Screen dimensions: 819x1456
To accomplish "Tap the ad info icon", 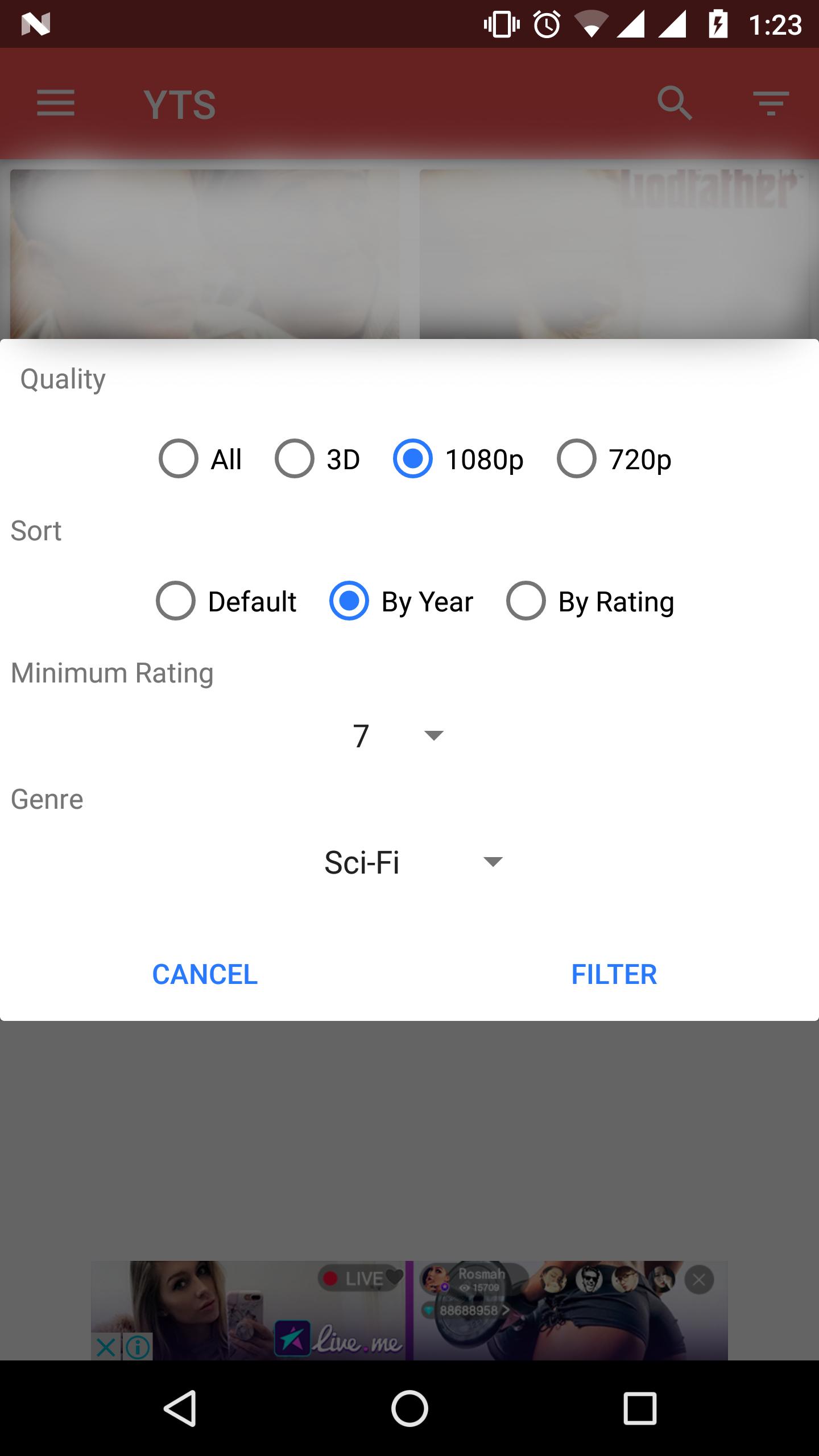I will coord(138,1346).
